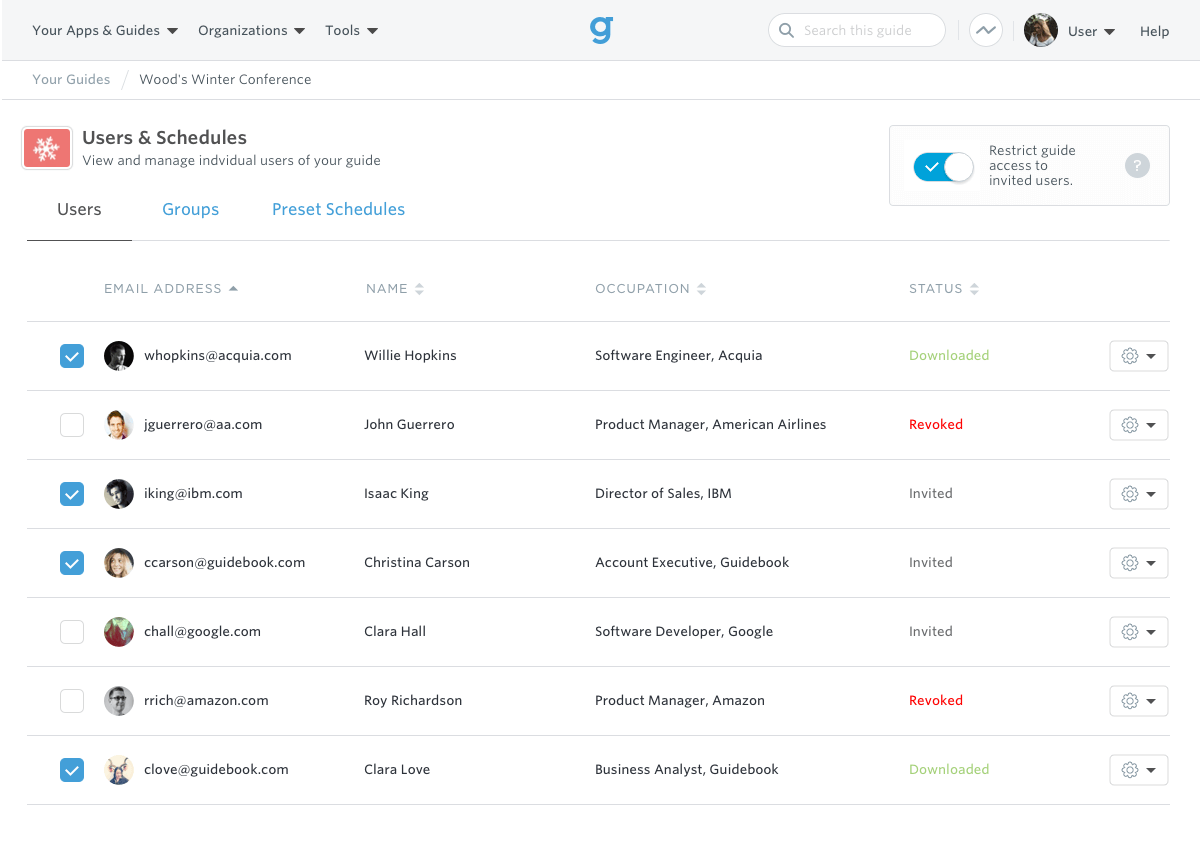Click the Help link

coord(1154,31)
